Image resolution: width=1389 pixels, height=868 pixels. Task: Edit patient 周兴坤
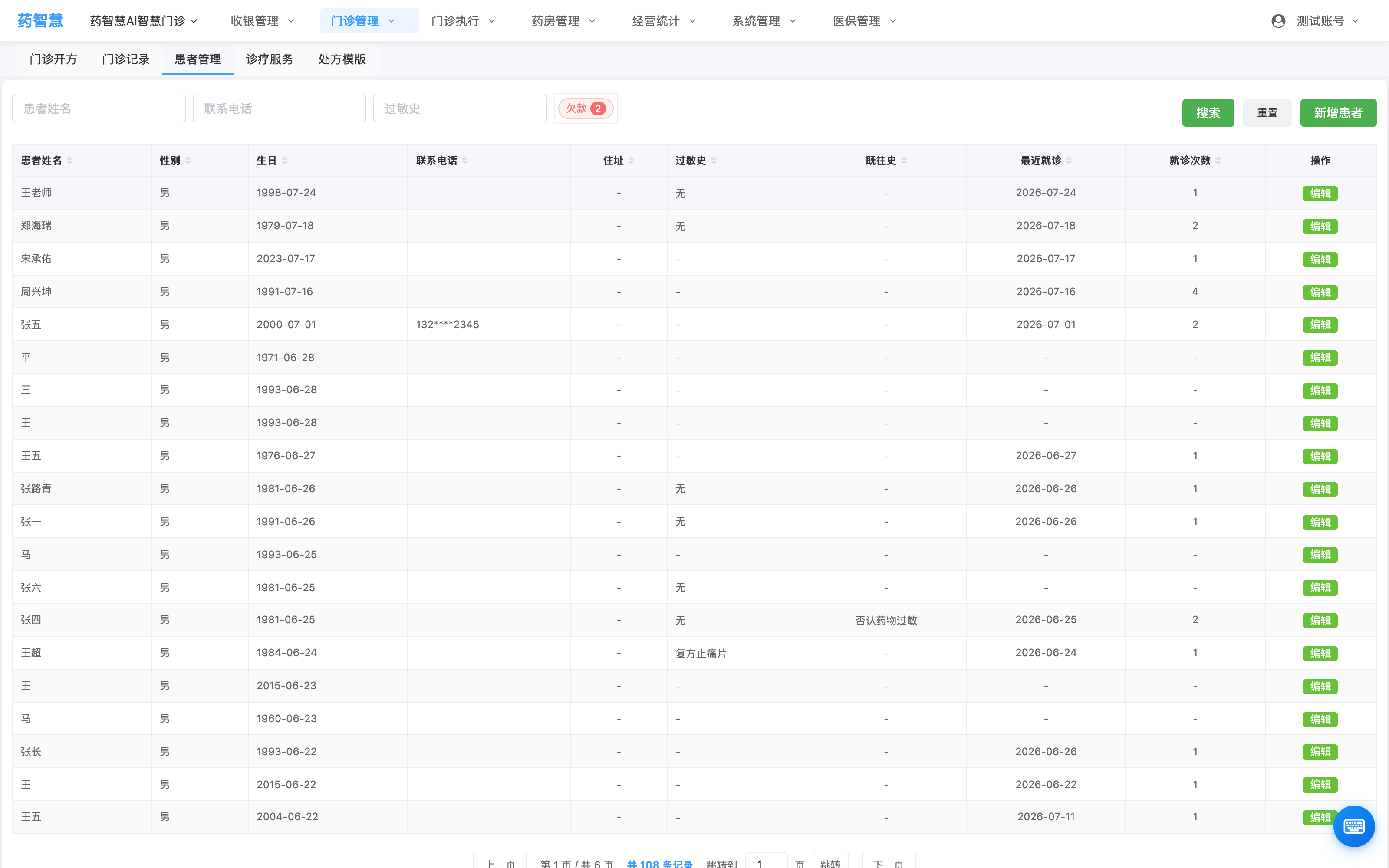pos(1320,292)
